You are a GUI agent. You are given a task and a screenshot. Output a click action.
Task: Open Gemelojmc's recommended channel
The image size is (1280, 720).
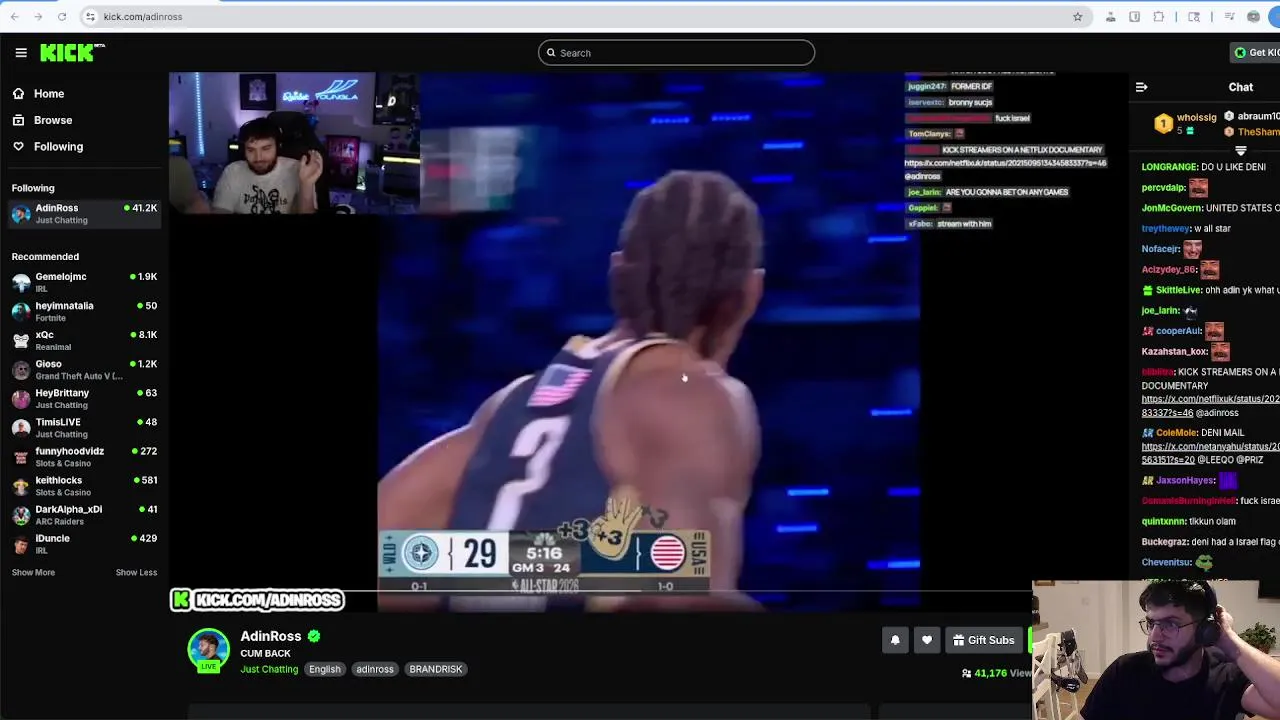(84, 282)
